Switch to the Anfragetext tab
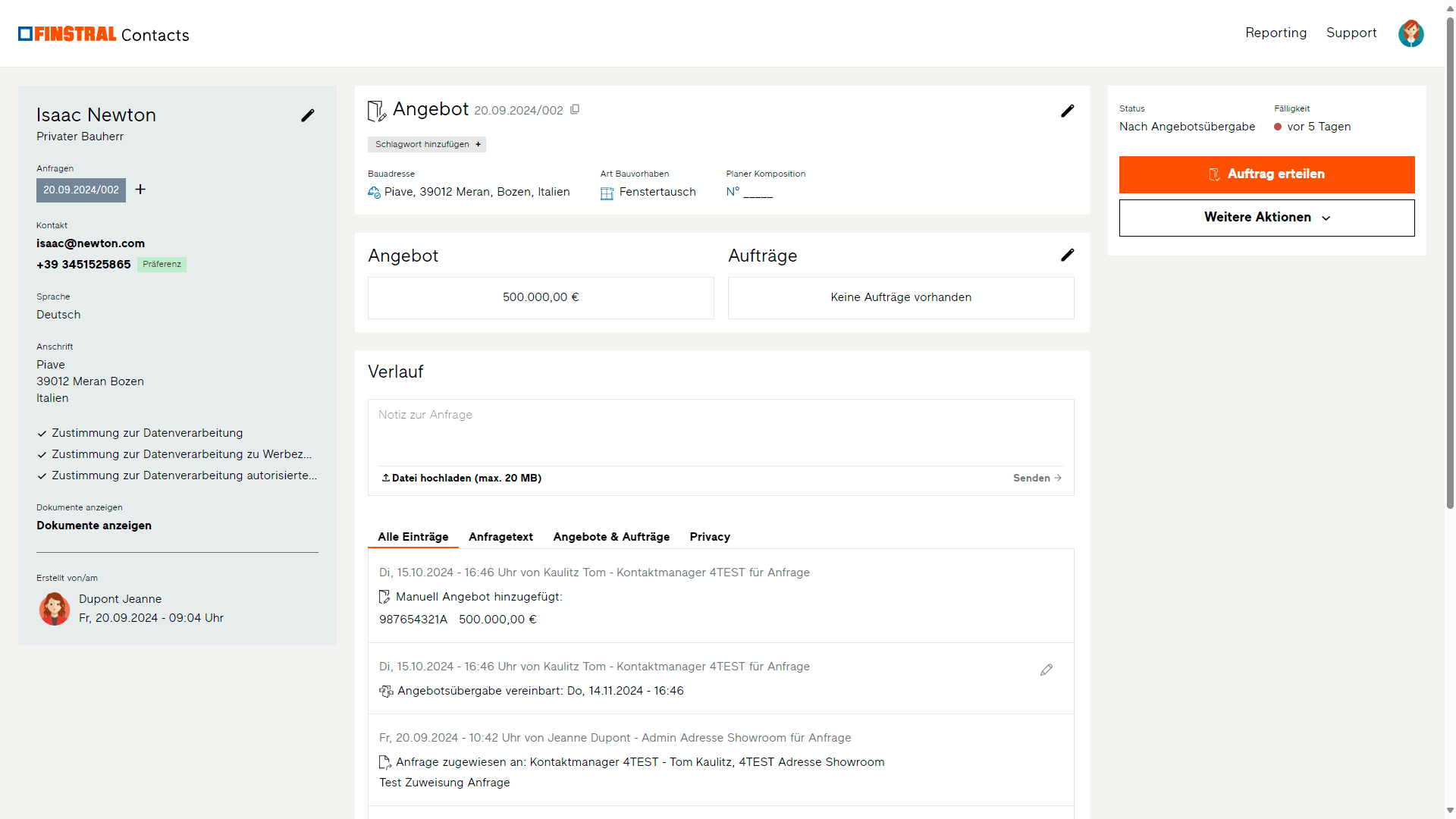This screenshot has width=1456, height=819. tap(500, 537)
